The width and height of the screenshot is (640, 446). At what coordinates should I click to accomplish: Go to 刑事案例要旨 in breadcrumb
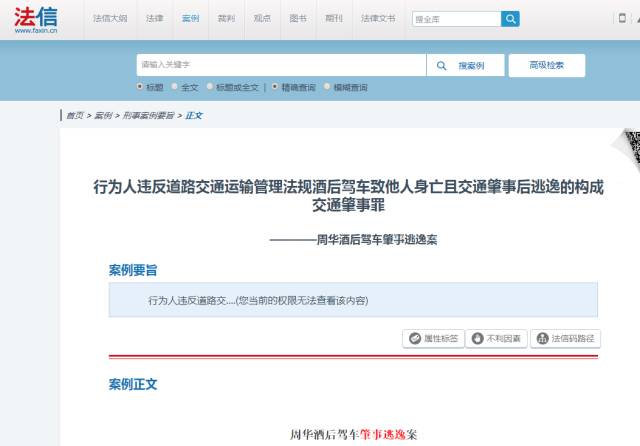pos(149,116)
